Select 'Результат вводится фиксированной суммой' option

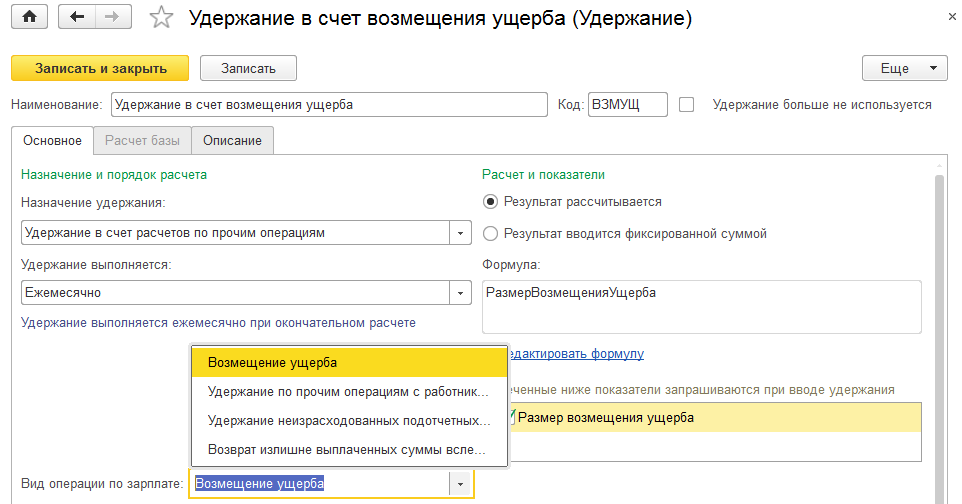pyautogui.click(x=490, y=233)
